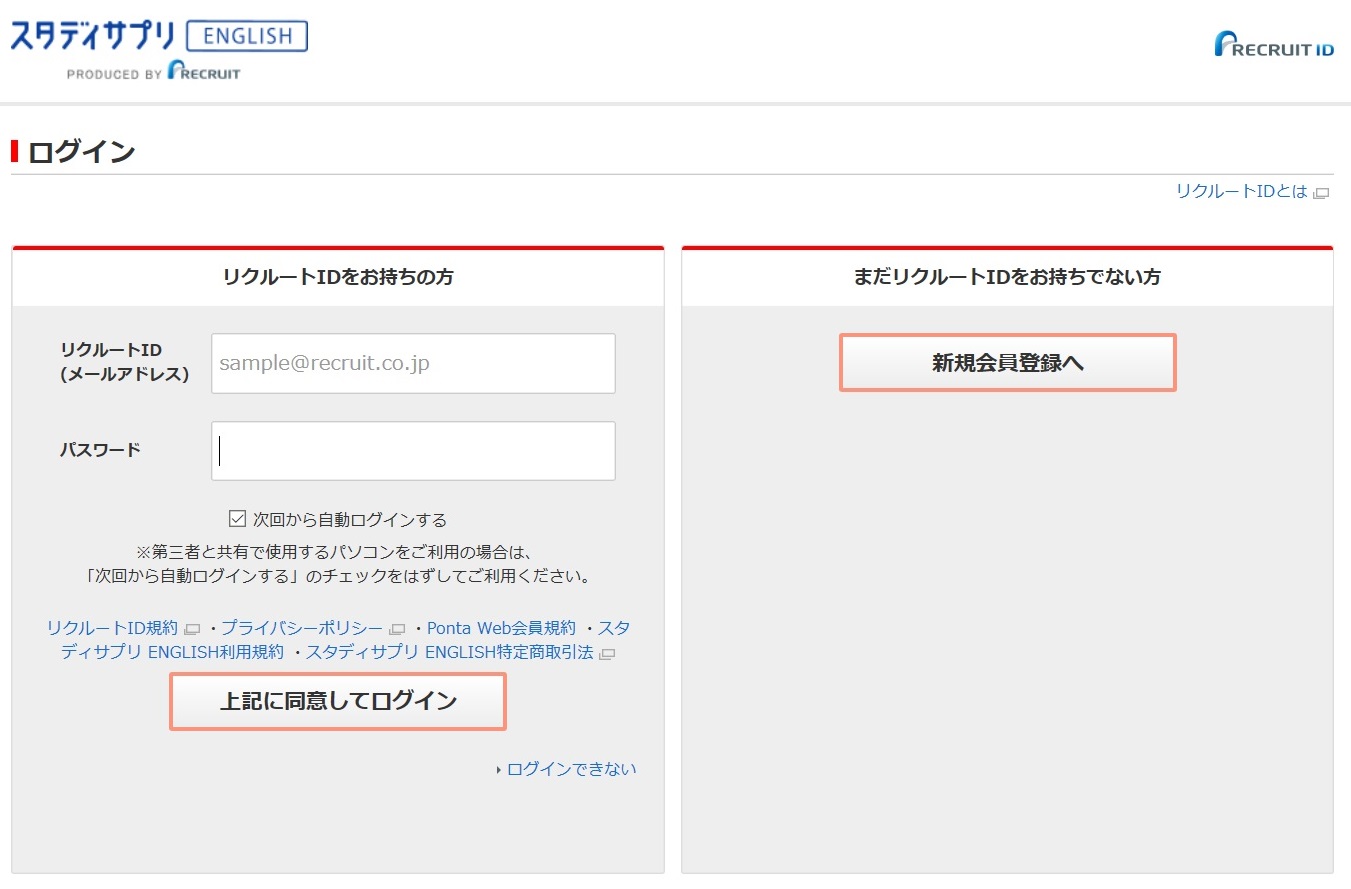
Task: Open the スタディサプリ ENGLISH特定商取引法 link
Action: 449,652
